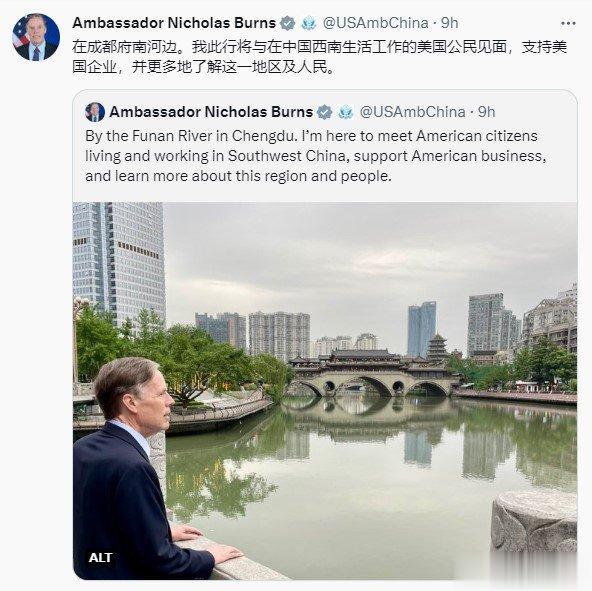Screen dimensions: 592x591
Task: Open Ambassador Nicholas Burns profile name at top
Action: [174, 23]
